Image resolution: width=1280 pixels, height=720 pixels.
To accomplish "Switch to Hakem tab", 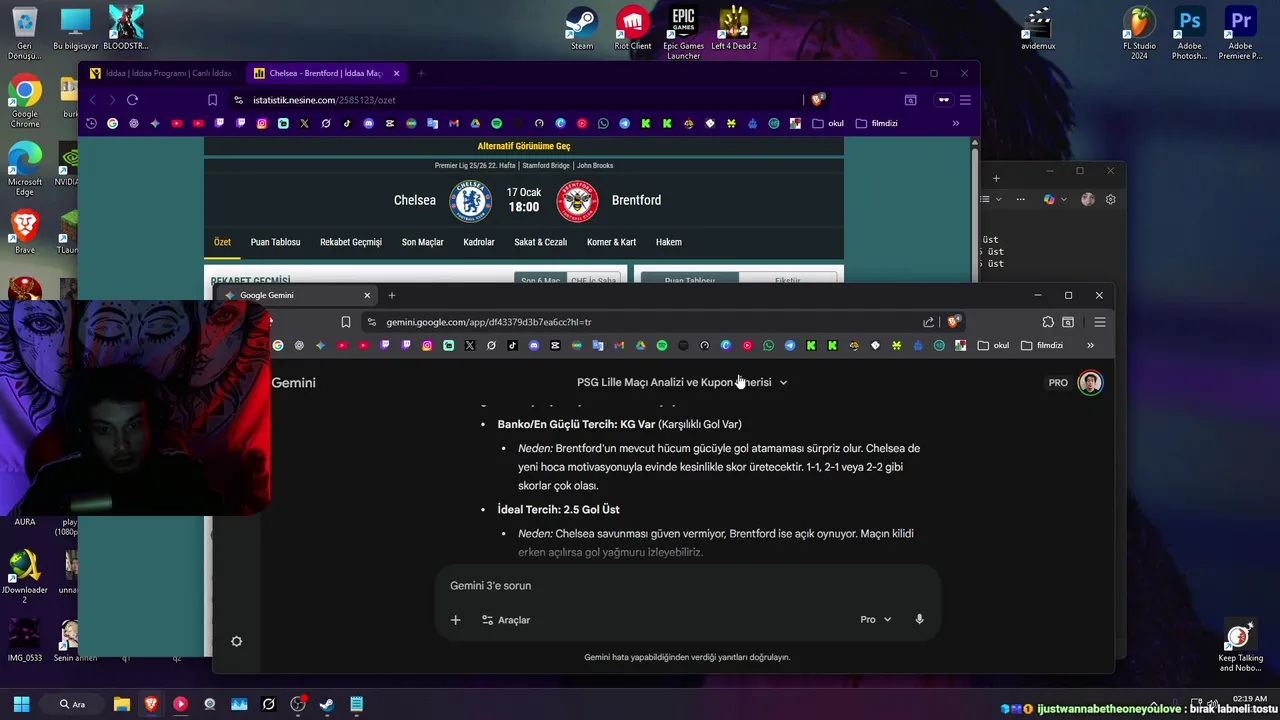I will (669, 242).
